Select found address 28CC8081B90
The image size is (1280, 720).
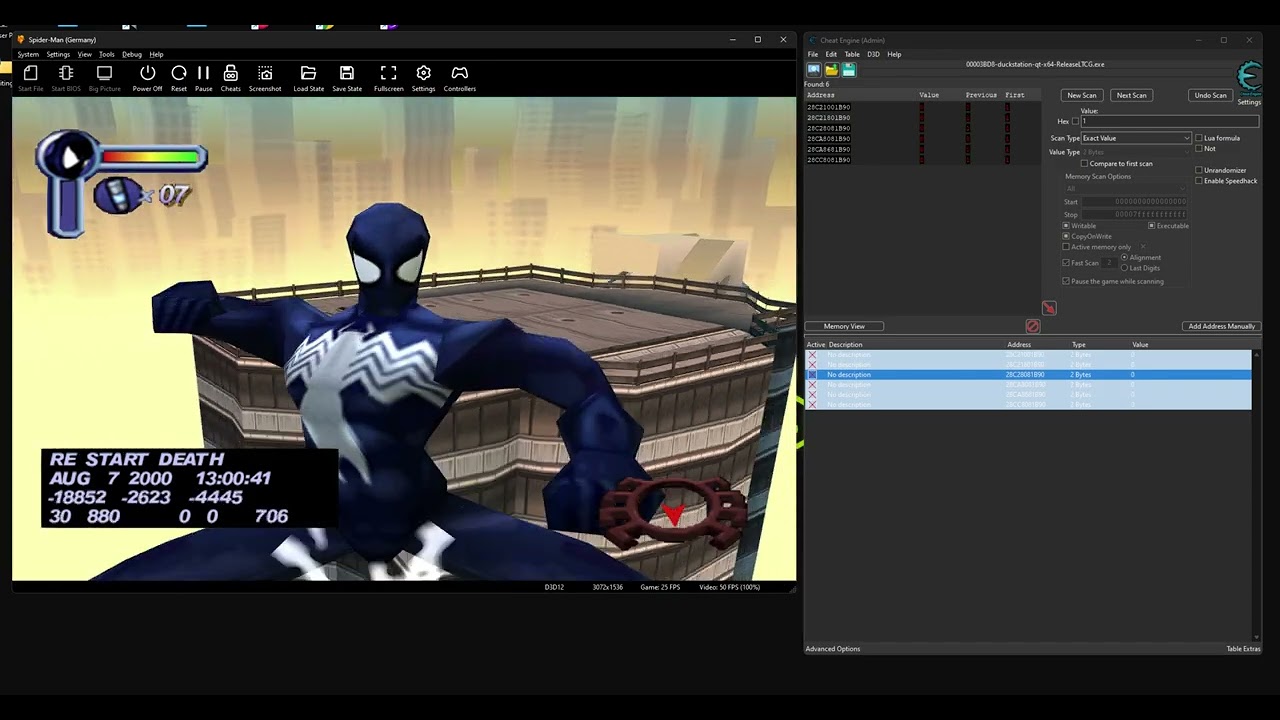(x=829, y=160)
